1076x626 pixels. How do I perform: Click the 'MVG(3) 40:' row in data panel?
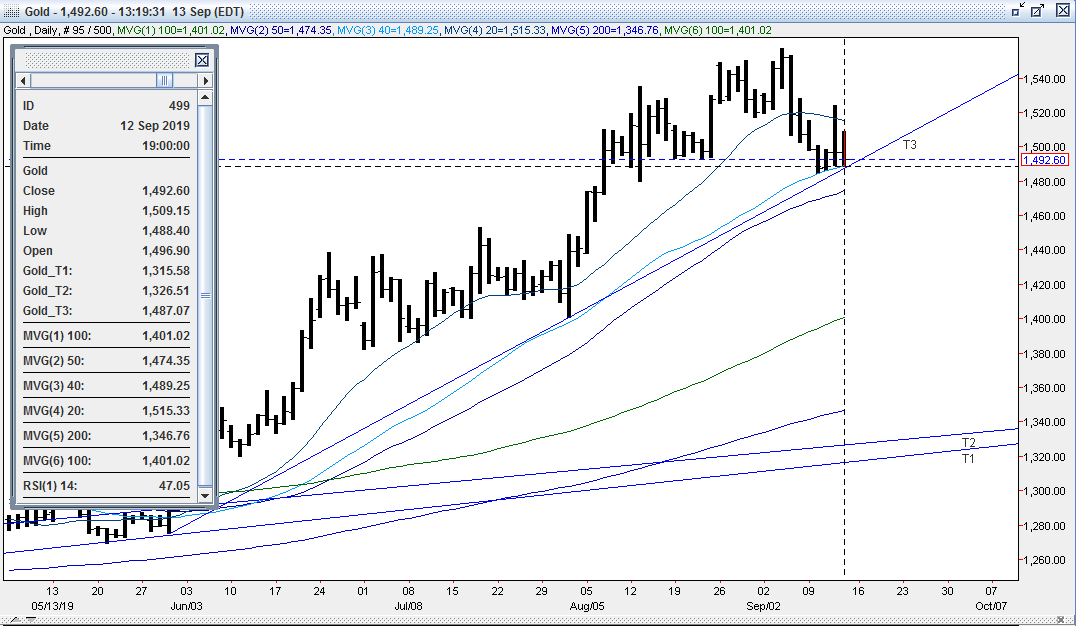click(x=106, y=386)
